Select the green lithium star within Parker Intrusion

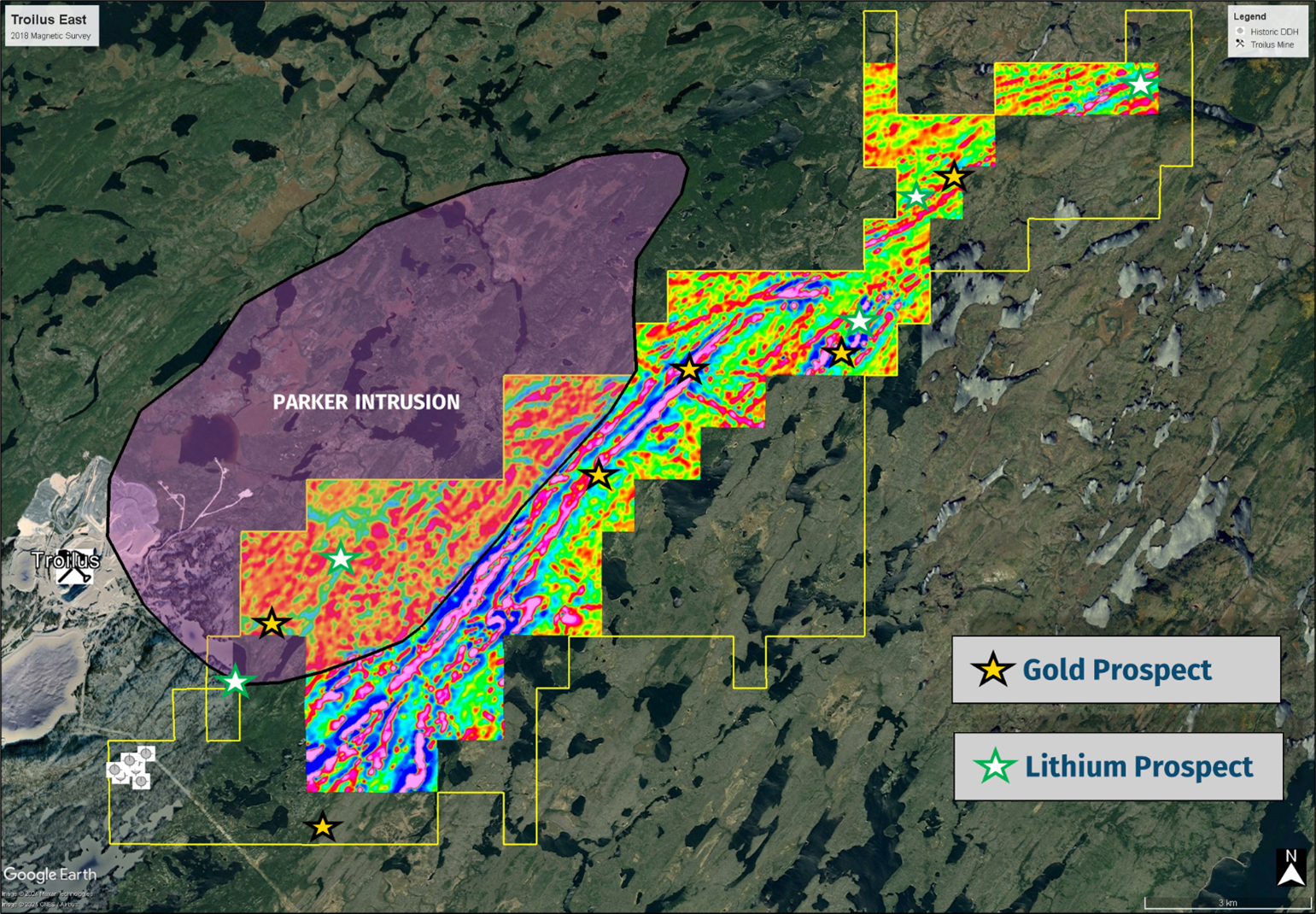[x=339, y=561]
